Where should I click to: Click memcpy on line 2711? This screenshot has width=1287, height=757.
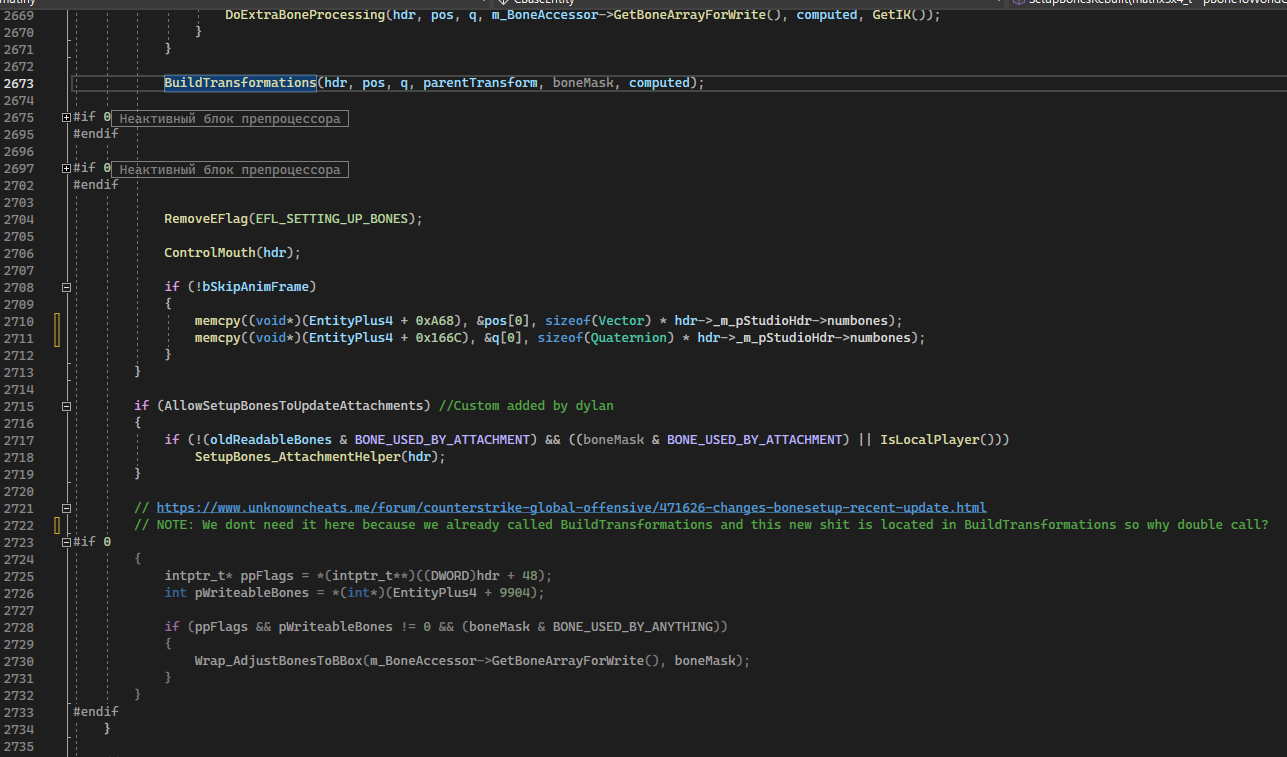[x=217, y=338]
